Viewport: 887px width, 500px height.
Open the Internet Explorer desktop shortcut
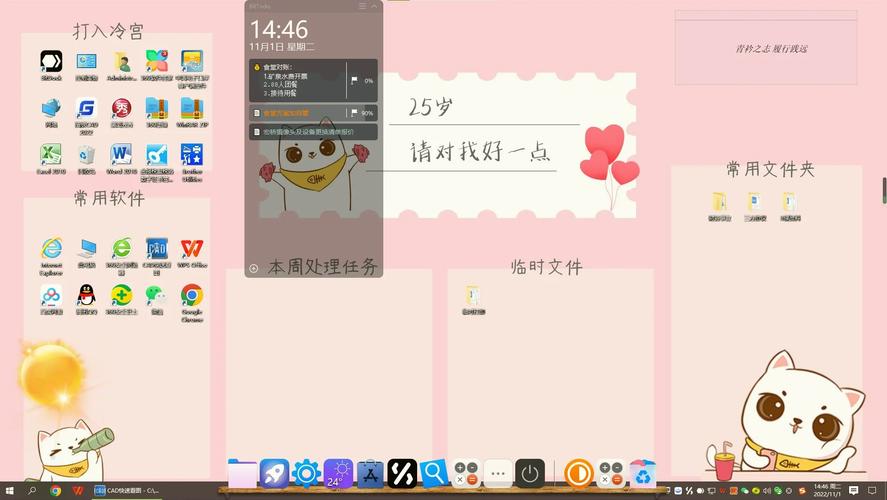[51, 249]
